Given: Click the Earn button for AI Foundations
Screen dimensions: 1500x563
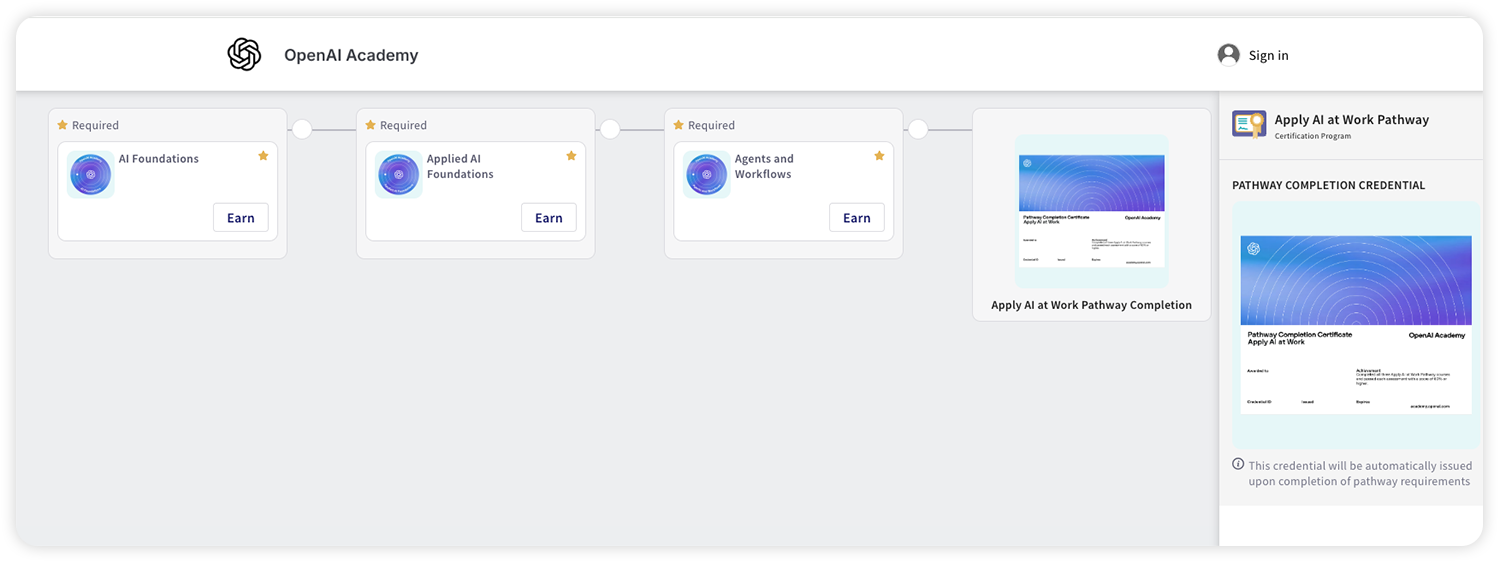Looking at the screenshot, I should coord(241,218).
